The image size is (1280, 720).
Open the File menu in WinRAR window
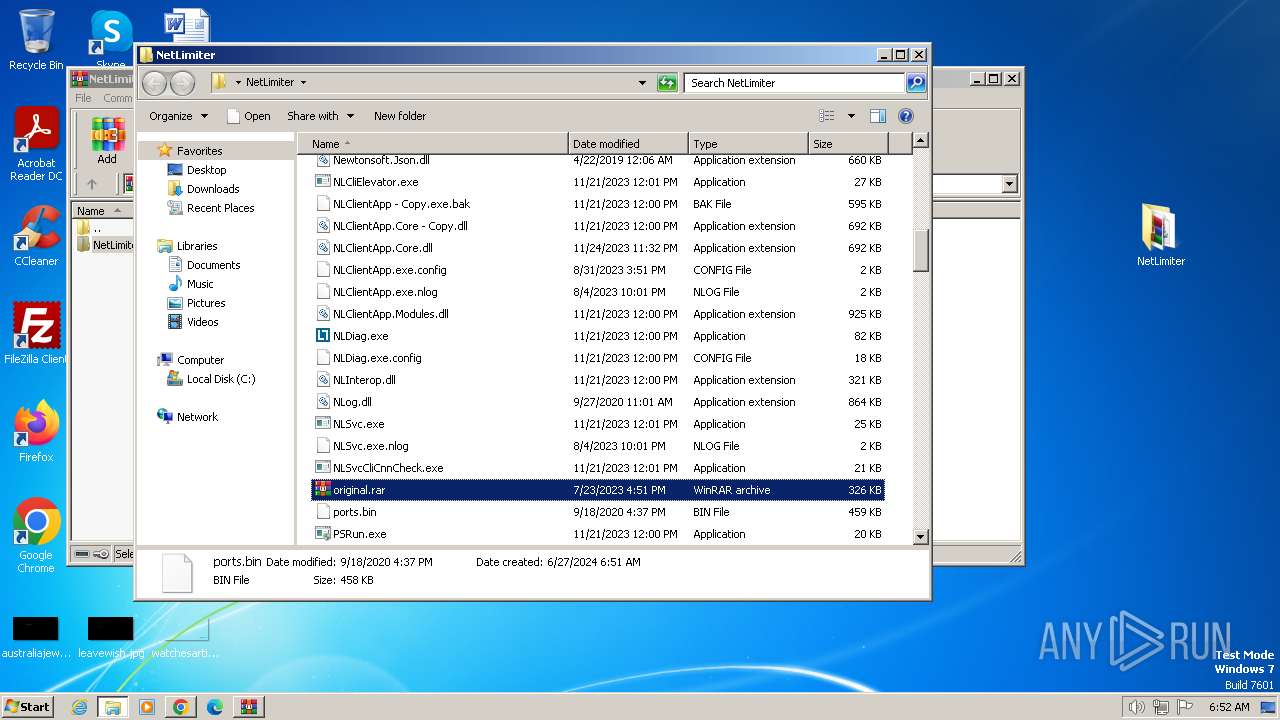[x=83, y=98]
